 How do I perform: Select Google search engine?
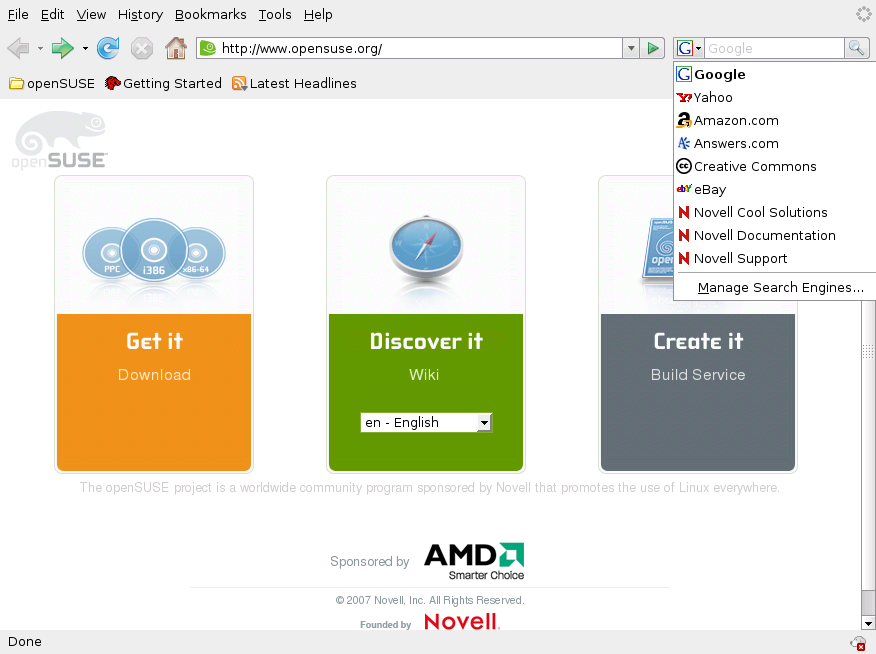(775, 74)
